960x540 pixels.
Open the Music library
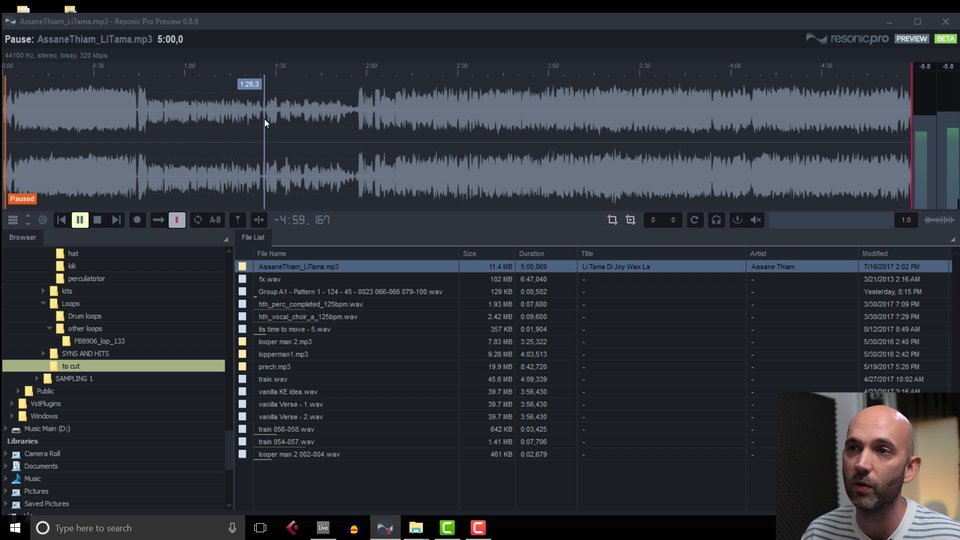tap(32, 479)
